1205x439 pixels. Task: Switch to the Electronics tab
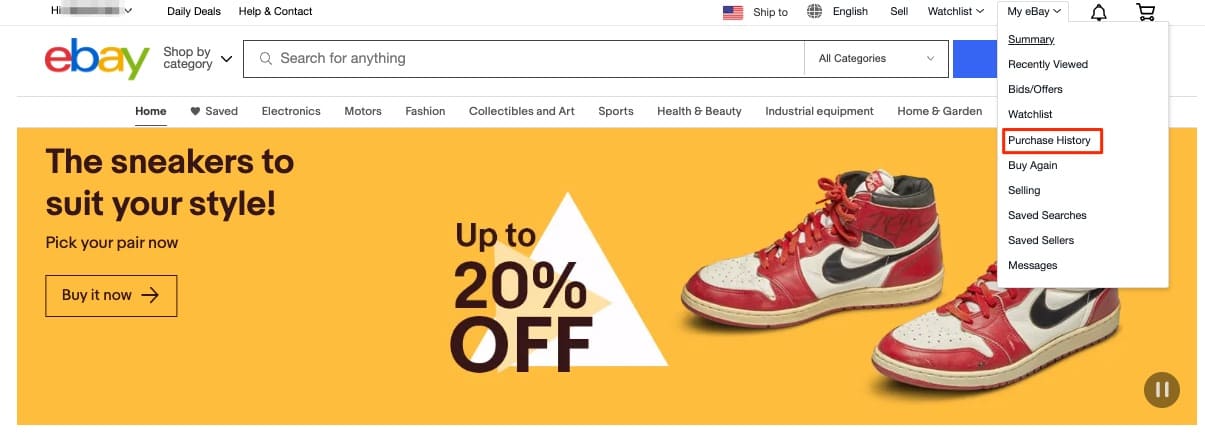[x=291, y=111]
